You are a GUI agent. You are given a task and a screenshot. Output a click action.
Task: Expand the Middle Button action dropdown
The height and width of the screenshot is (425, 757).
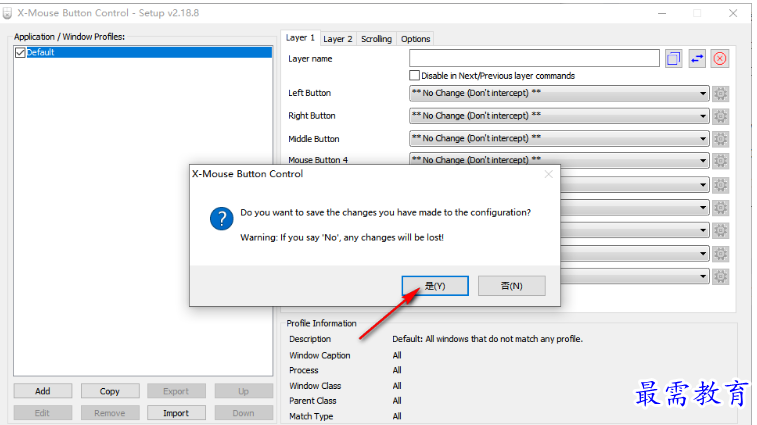click(559, 139)
